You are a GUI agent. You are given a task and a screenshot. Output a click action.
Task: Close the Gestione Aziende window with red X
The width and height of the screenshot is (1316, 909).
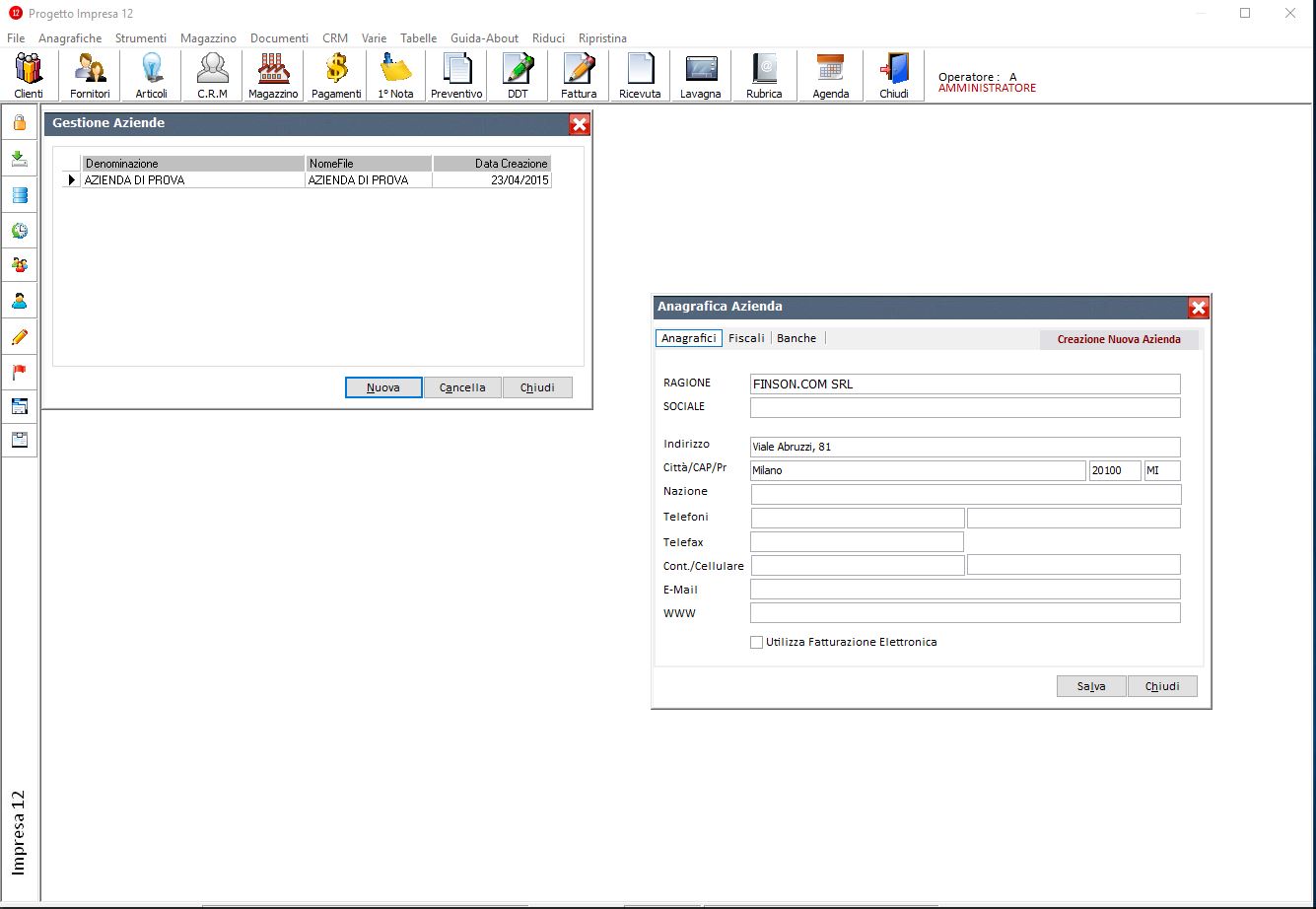tap(580, 124)
